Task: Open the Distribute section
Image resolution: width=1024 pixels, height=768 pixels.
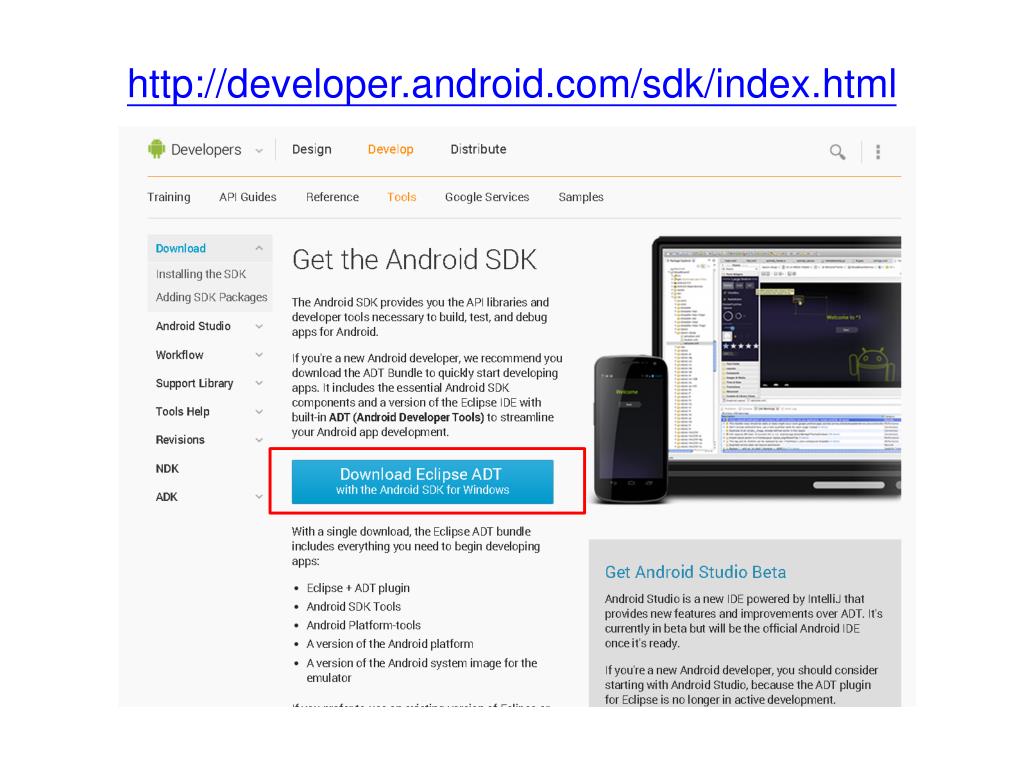Action: 479,150
